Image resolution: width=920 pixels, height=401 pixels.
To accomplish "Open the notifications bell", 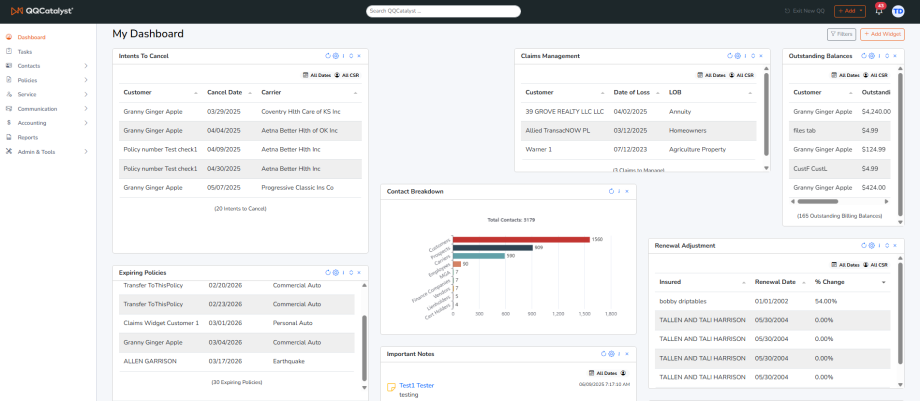I will coord(878,11).
